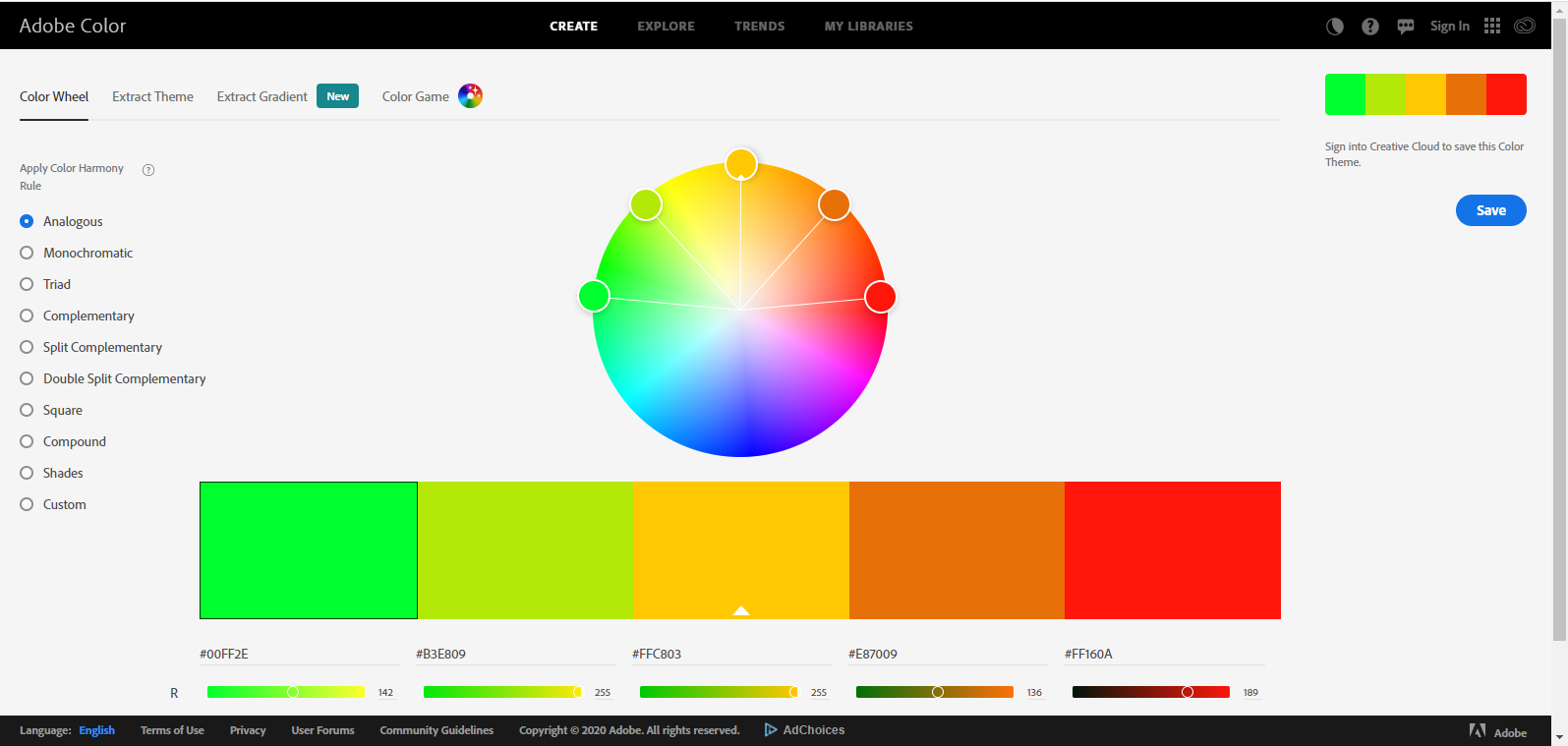Screen dimensions: 1568x746
Task: Select the green handle on the color wheel
Action: coord(594,295)
